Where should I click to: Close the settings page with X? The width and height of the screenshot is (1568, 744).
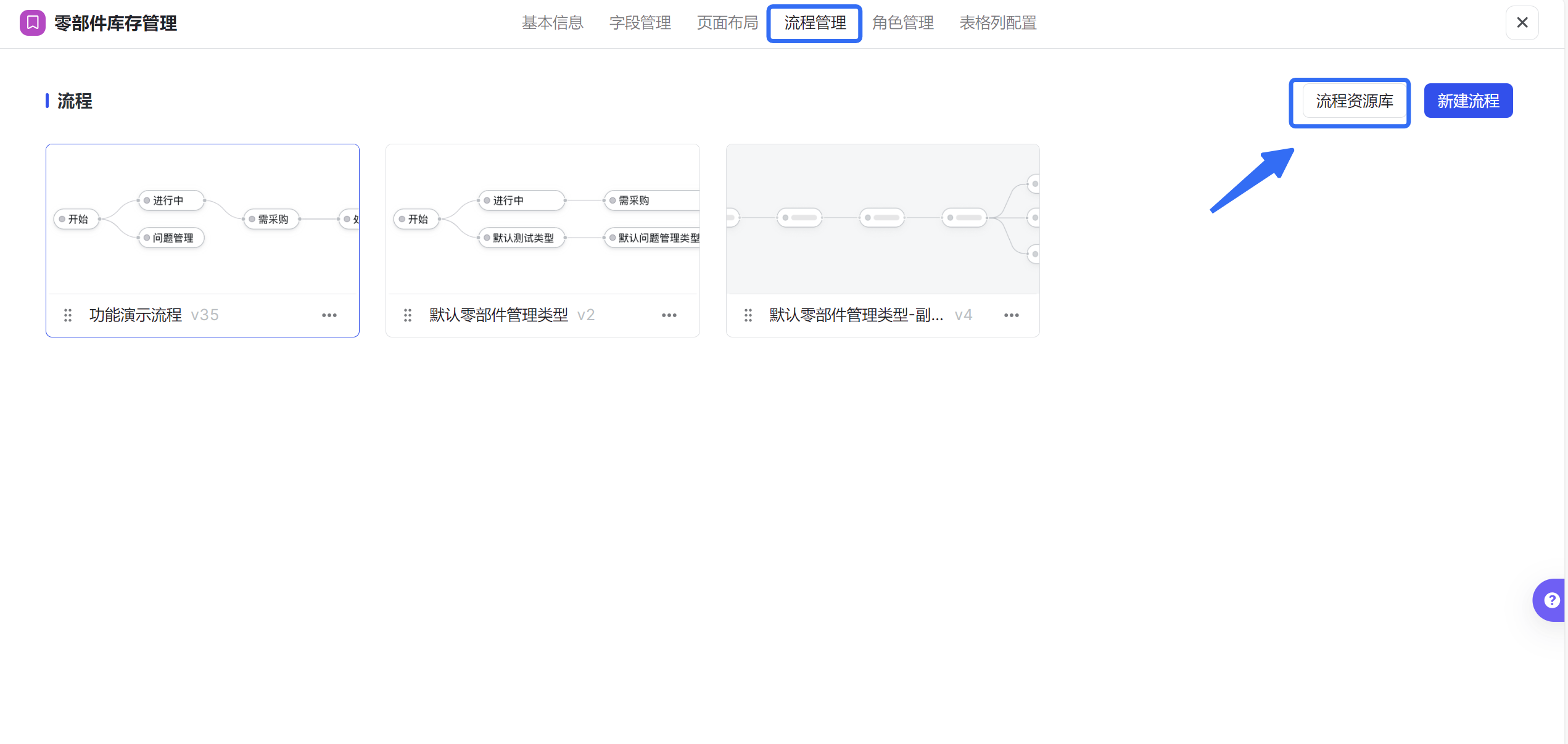tap(1522, 23)
